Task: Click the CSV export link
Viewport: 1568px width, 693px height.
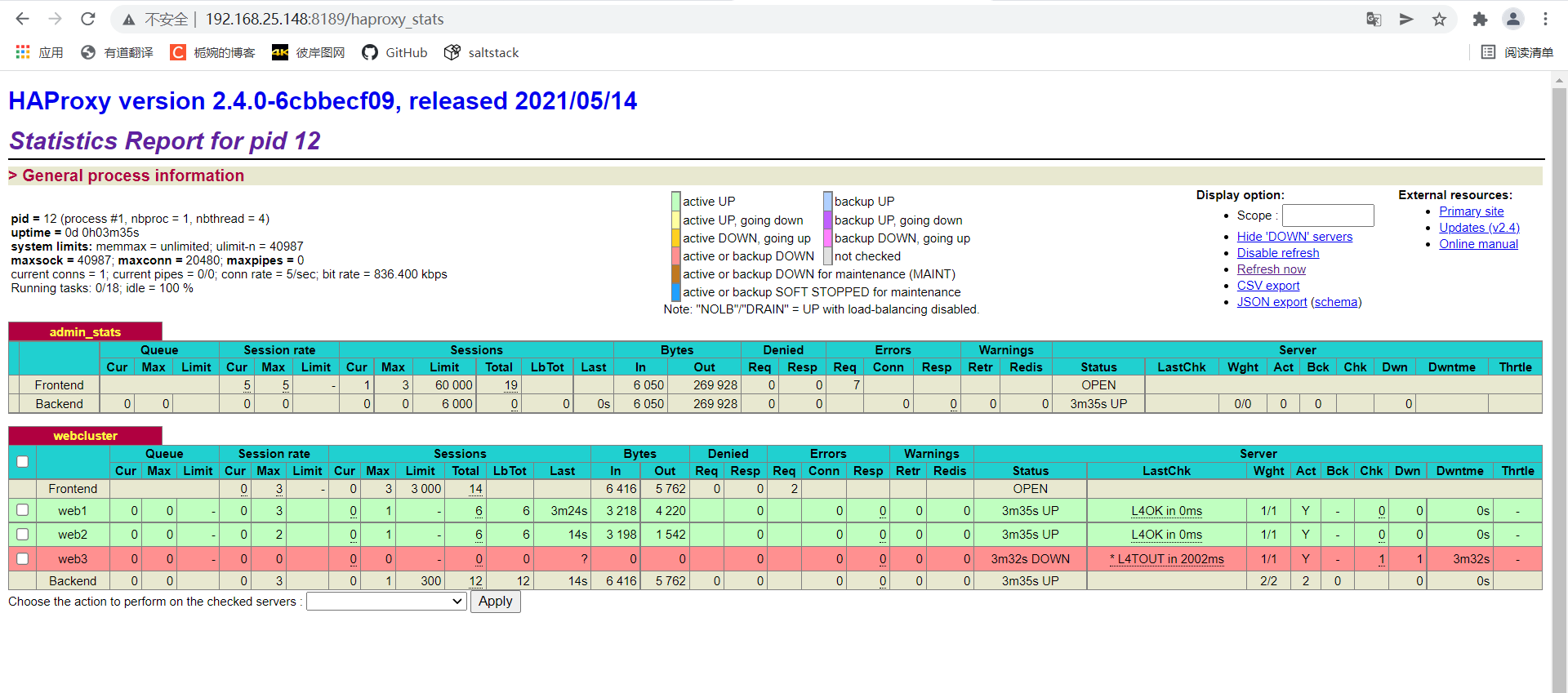Action: (1268, 286)
